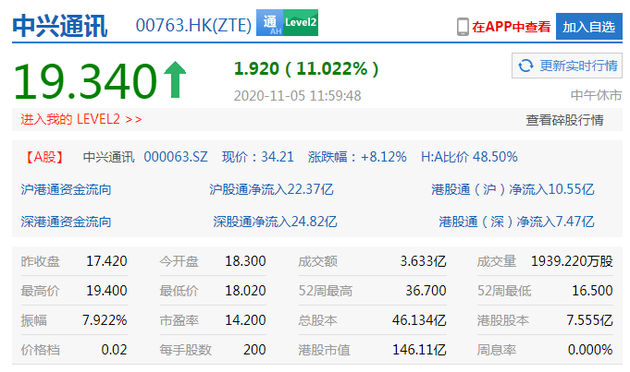Click 昨收盘 value 17.420
The image size is (630, 372).
[x=106, y=261]
